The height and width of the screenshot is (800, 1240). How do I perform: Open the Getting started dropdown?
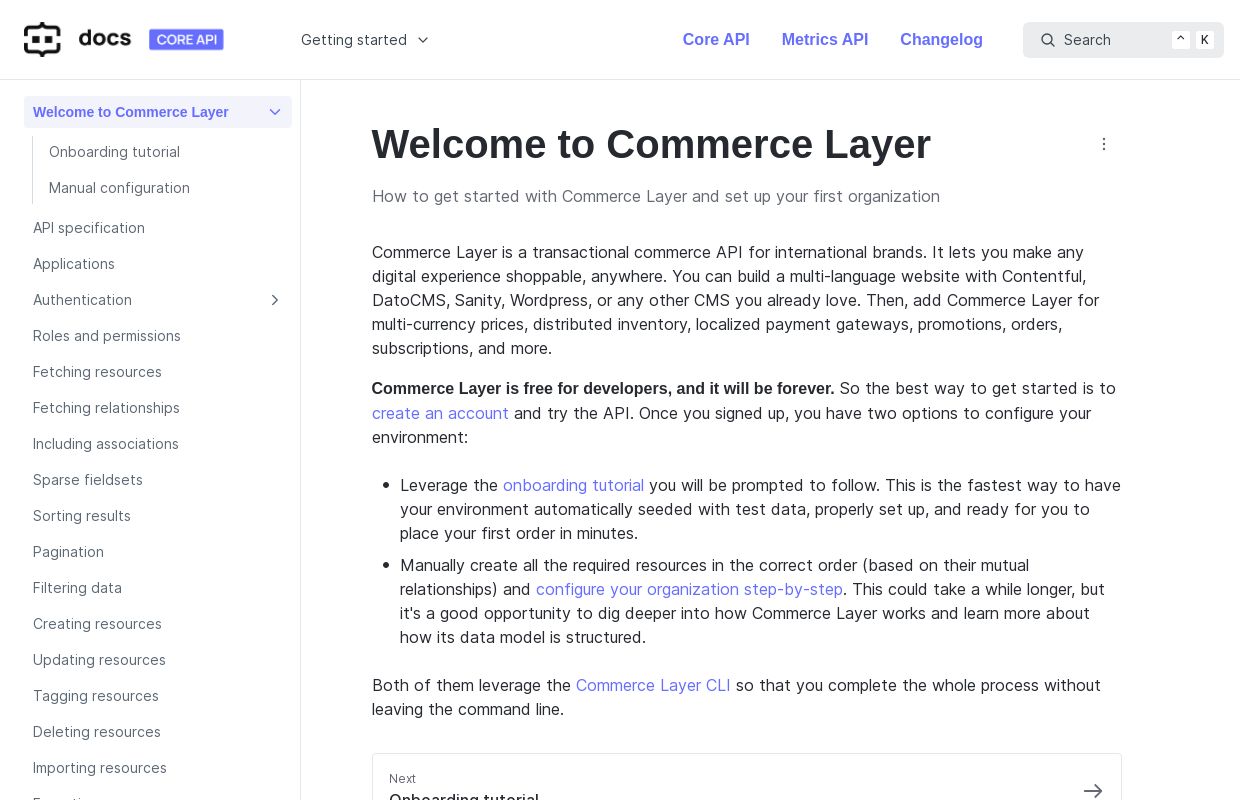[365, 40]
